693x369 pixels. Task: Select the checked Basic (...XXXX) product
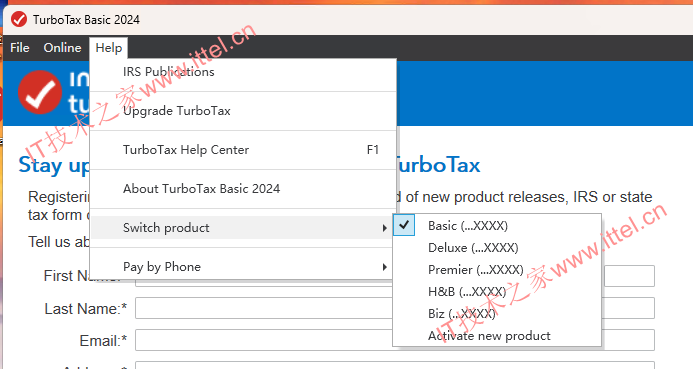(497, 225)
